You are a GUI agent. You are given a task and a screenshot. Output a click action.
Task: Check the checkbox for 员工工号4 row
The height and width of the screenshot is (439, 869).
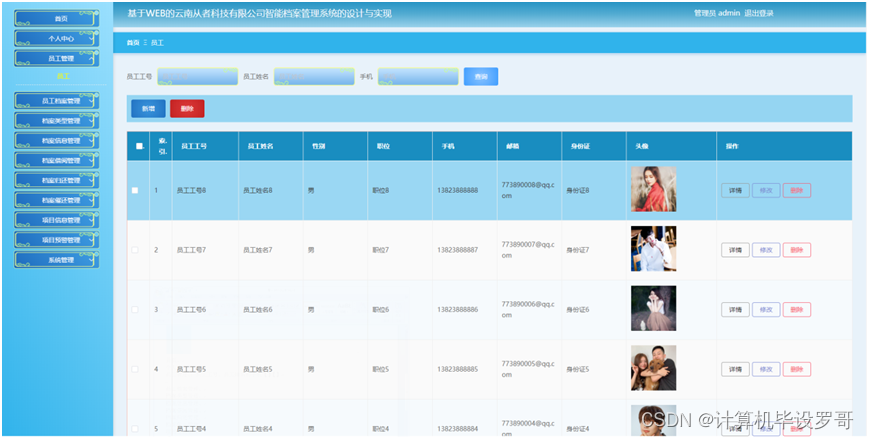[x=135, y=428]
